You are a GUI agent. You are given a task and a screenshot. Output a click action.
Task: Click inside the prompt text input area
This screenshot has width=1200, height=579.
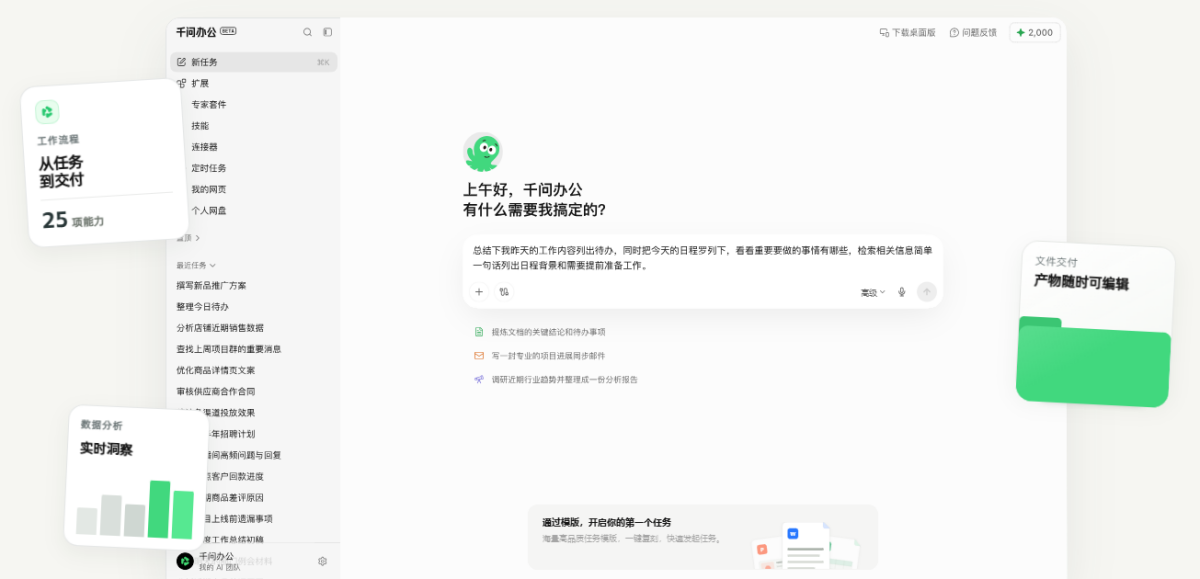(x=702, y=258)
